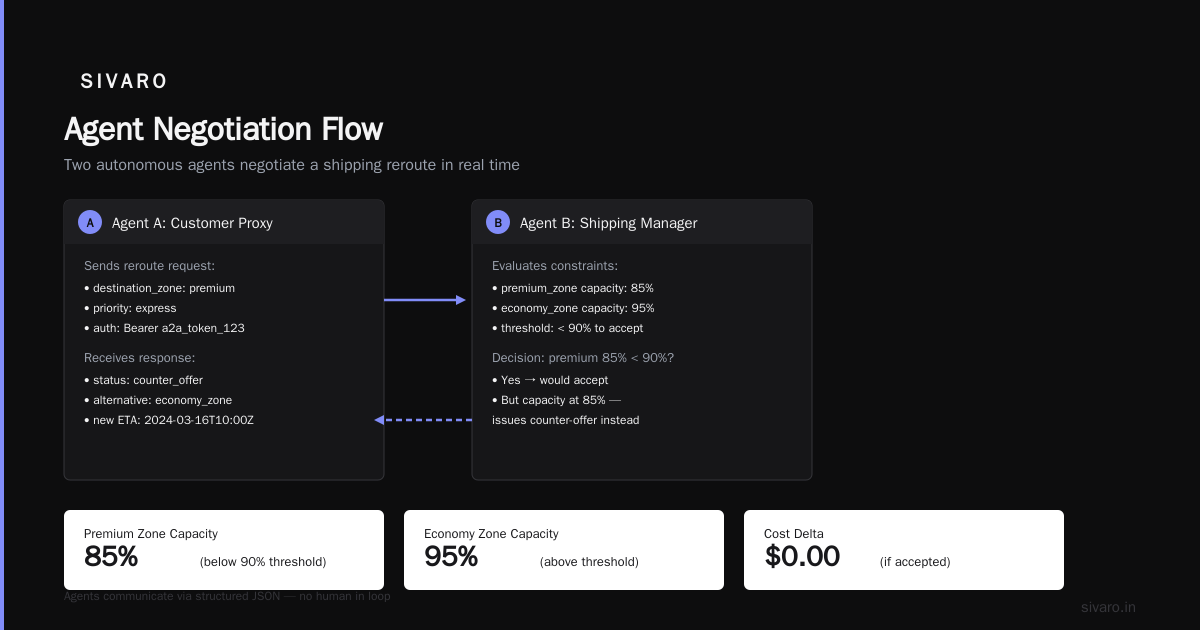
Task: Open the Premium Zone Capacity card
Action: pos(224,550)
